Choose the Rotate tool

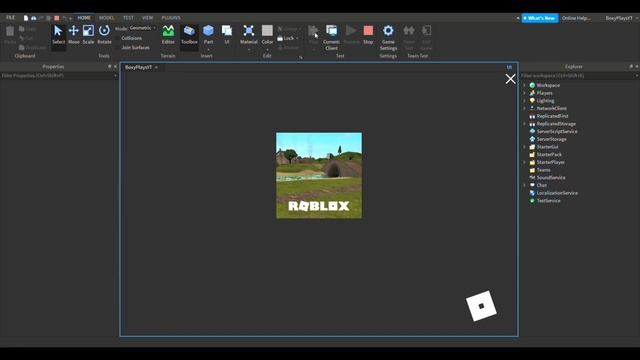104,35
